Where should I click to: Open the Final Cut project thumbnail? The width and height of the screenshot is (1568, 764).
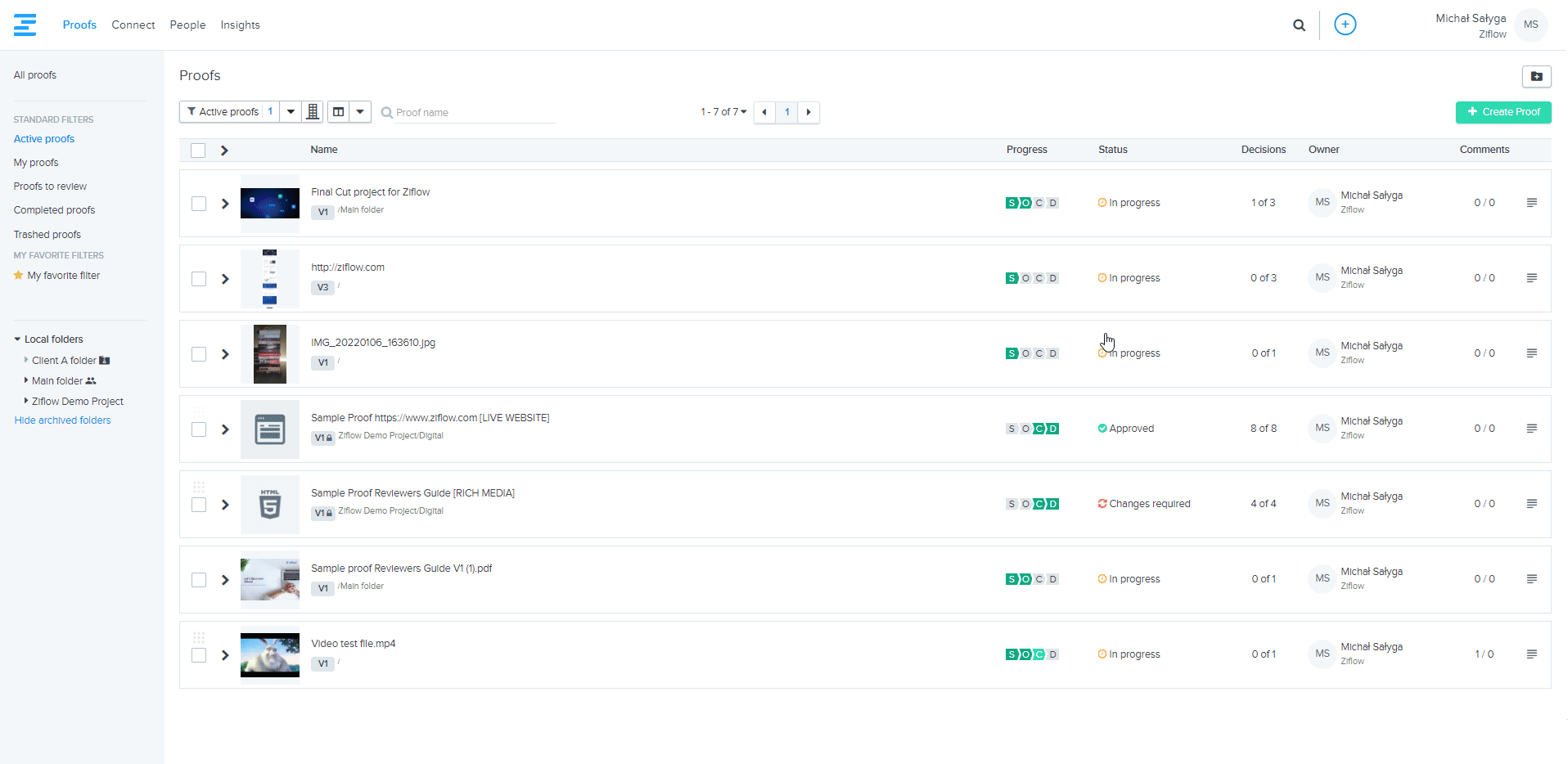(x=270, y=204)
